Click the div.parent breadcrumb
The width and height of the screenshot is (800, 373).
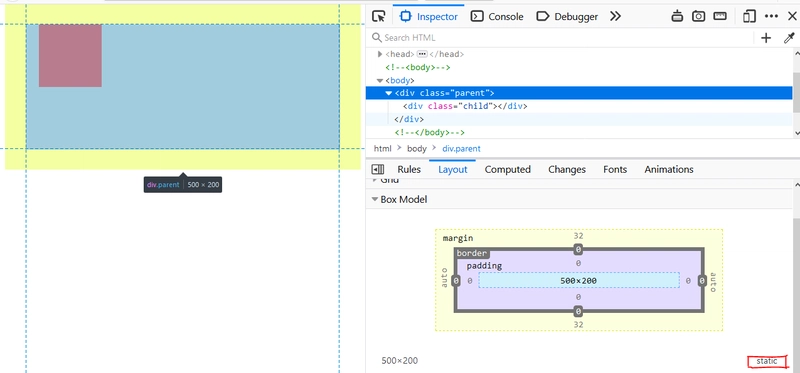click(461, 149)
